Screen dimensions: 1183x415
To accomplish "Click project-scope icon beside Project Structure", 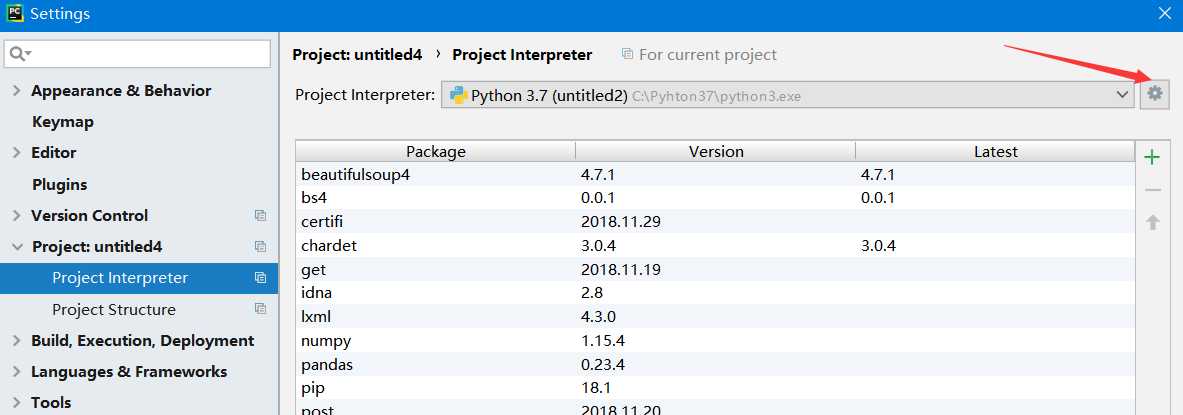I will tap(260, 309).
